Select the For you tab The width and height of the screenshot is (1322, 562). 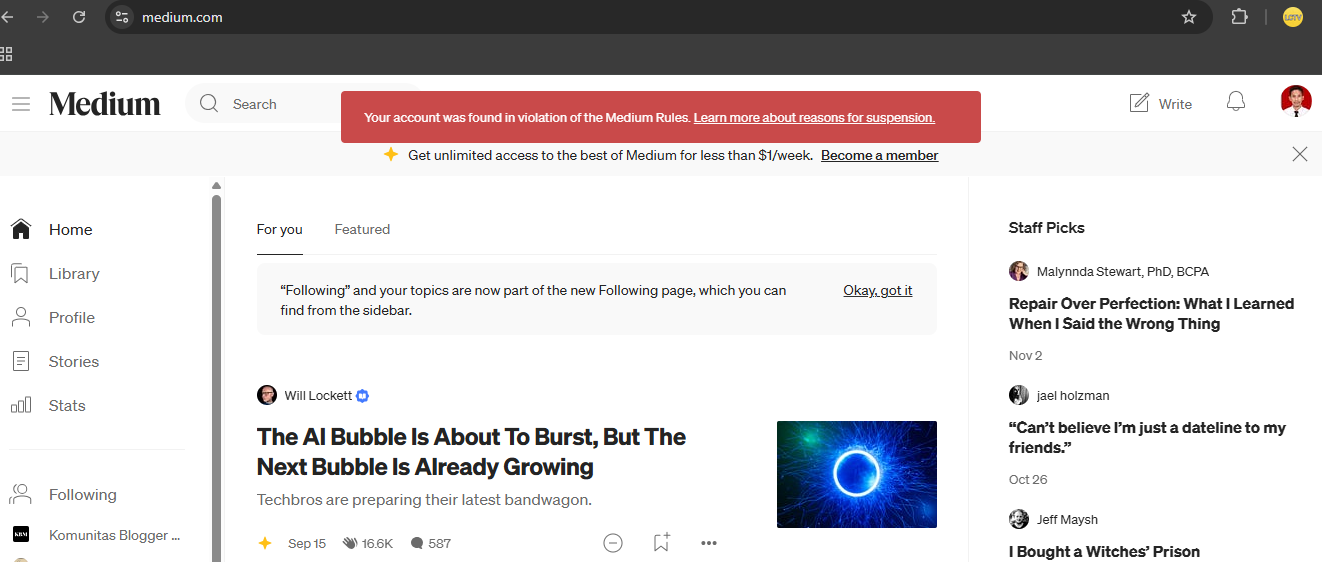click(x=279, y=229)
